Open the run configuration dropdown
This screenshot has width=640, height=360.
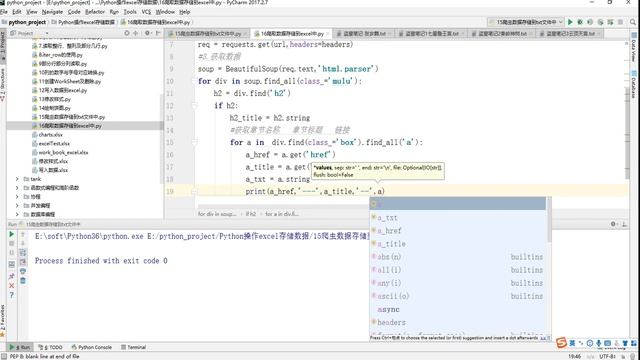(x=526, y=22)
